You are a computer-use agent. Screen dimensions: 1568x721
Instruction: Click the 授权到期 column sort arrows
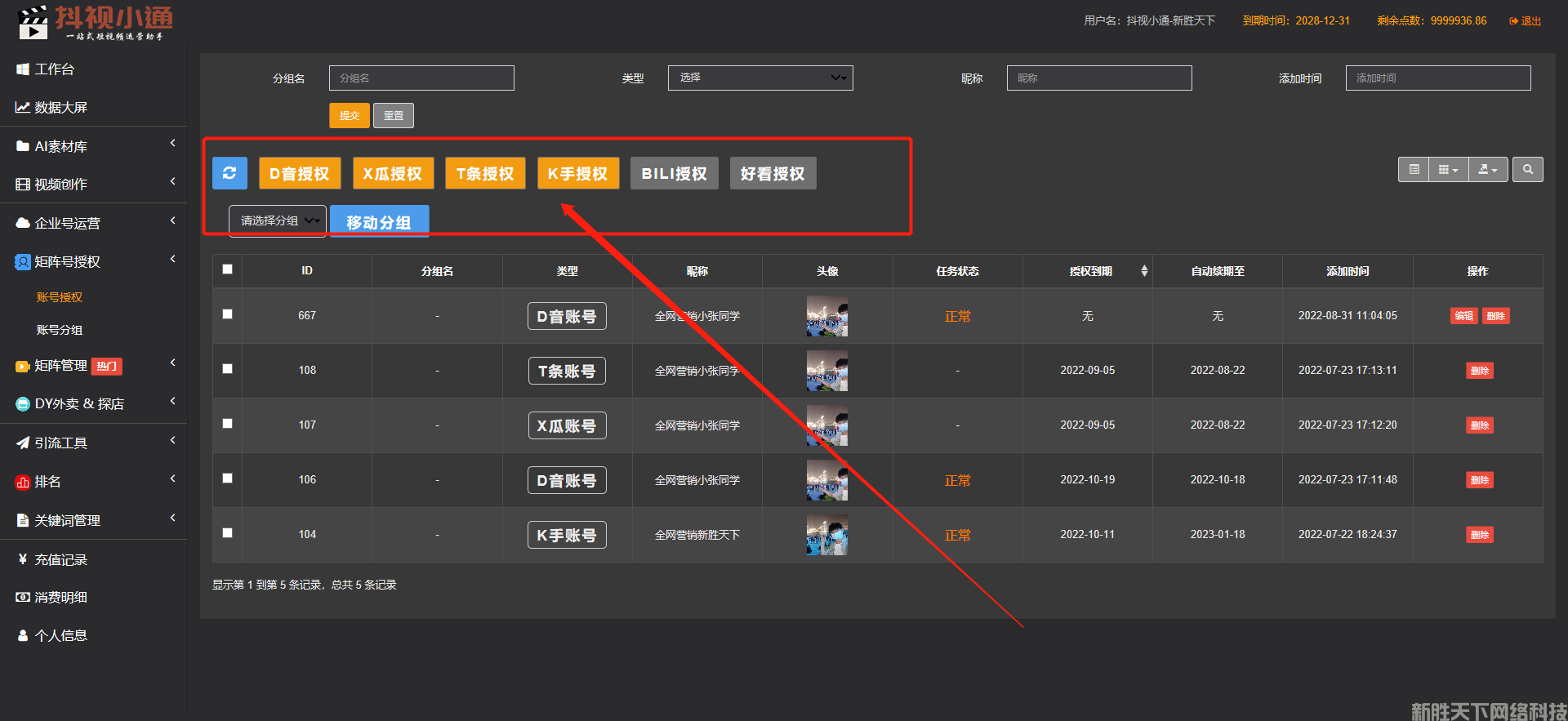(1144, 271)
